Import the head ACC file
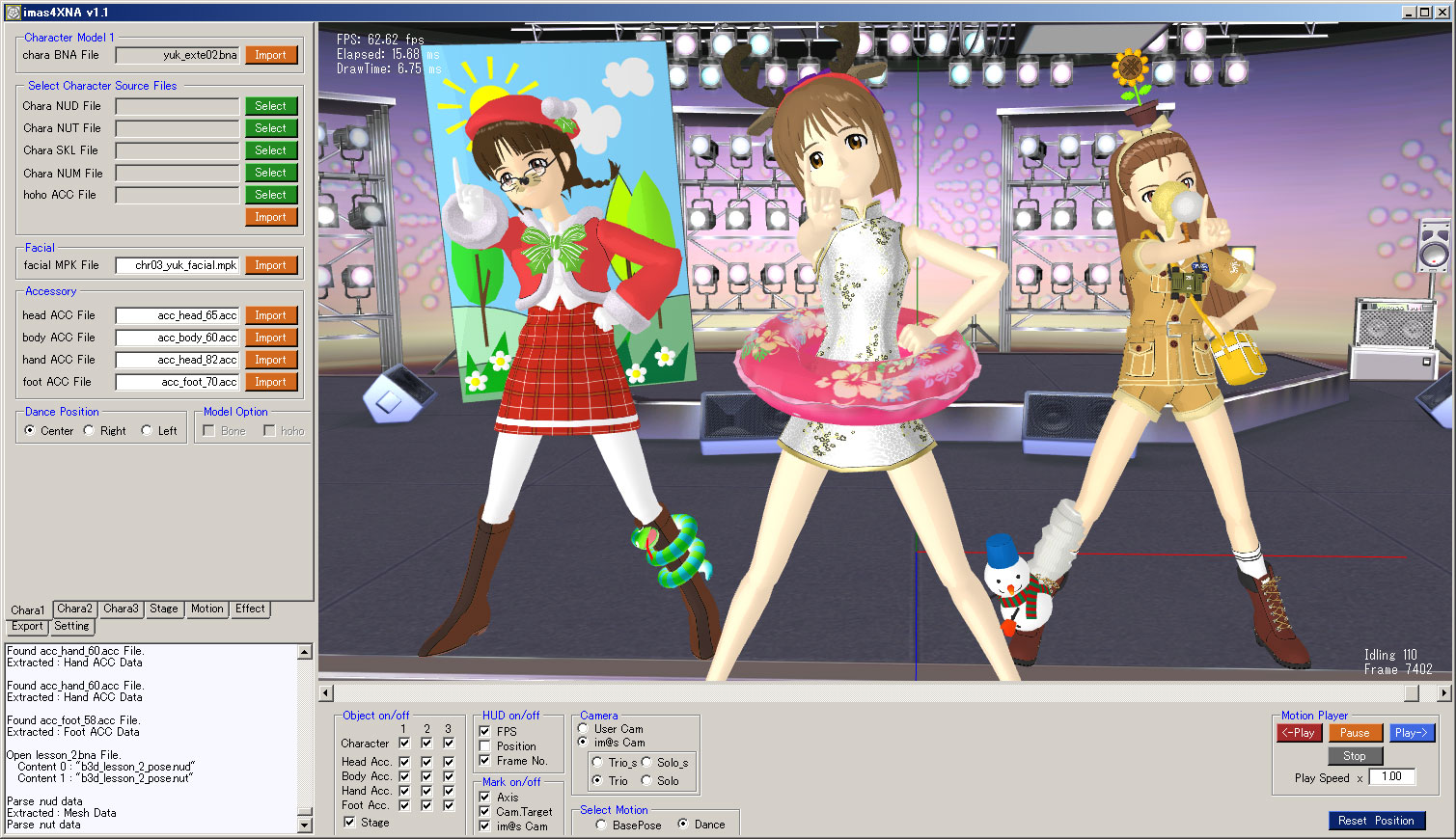 [271, 315]
